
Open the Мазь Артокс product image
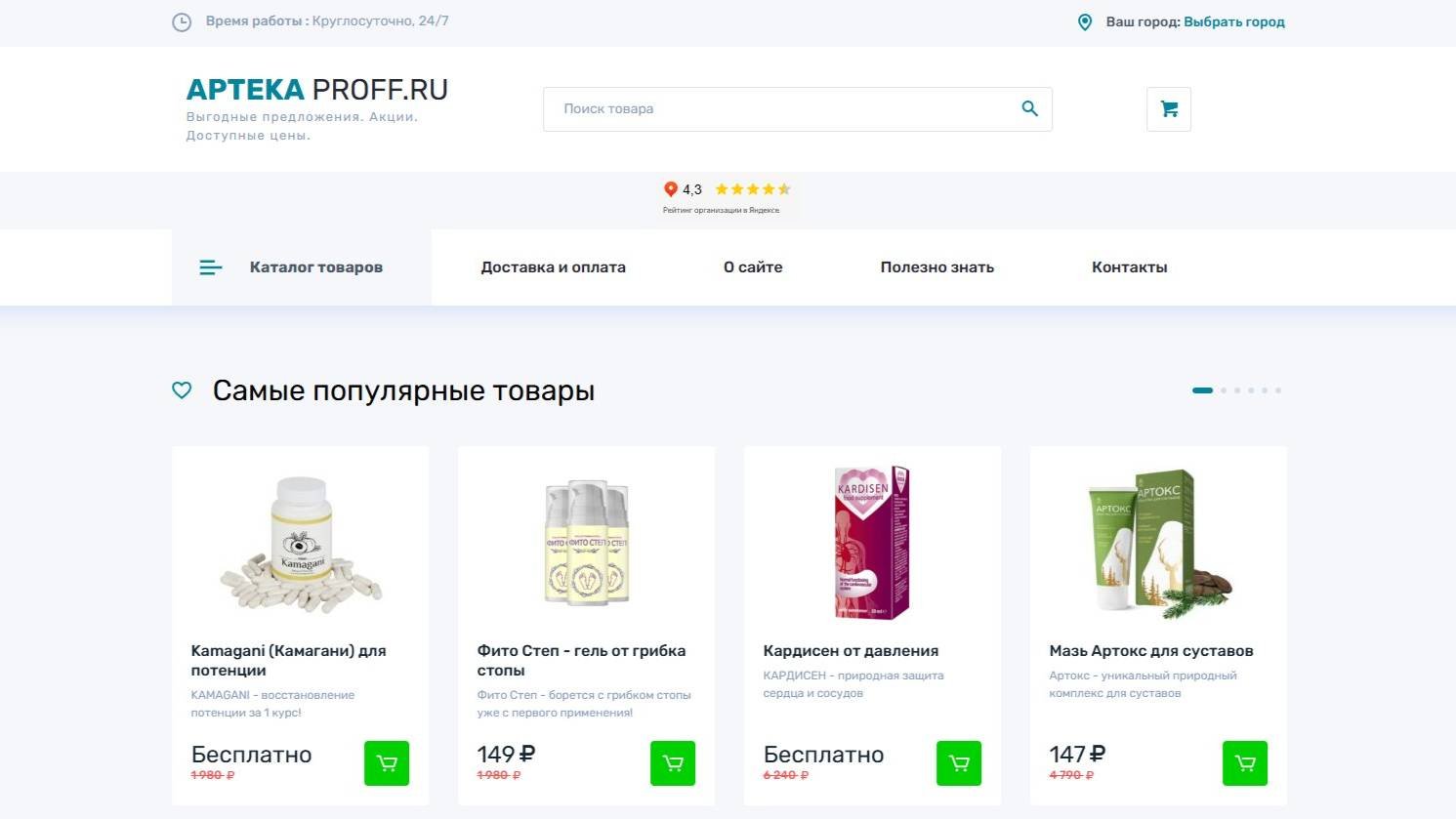[x=1158, y=542]
